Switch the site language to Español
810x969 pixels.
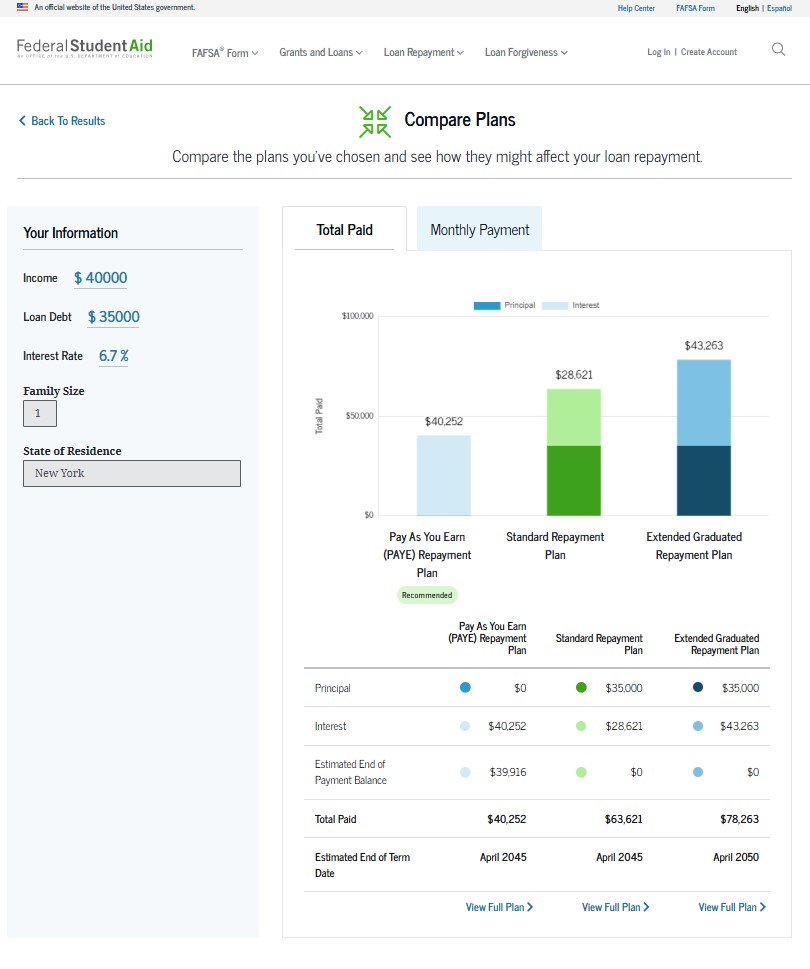pyautogui.click(x=779, y=7)
